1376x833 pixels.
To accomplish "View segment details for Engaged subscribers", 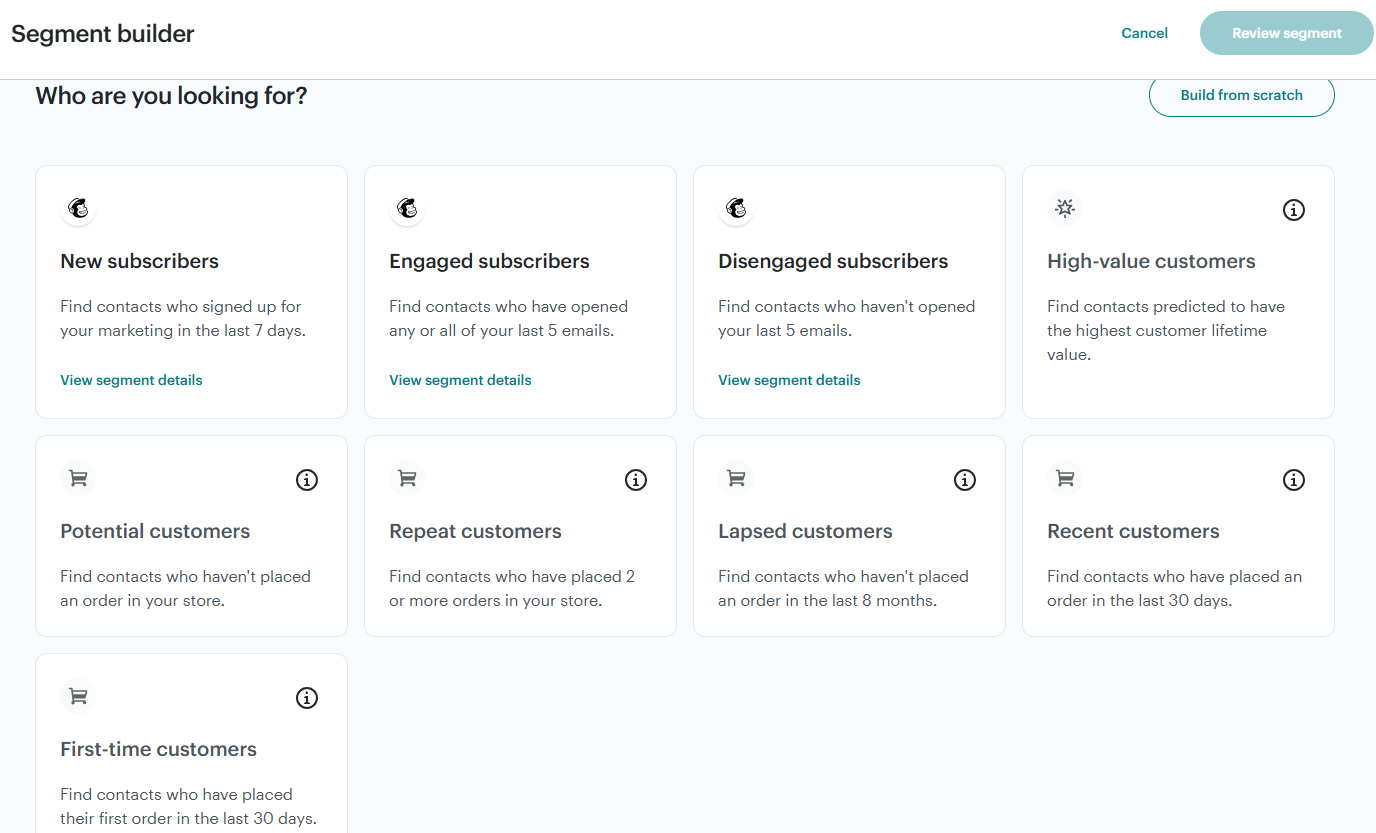I will pyautogui.click(x=460, y=380).
